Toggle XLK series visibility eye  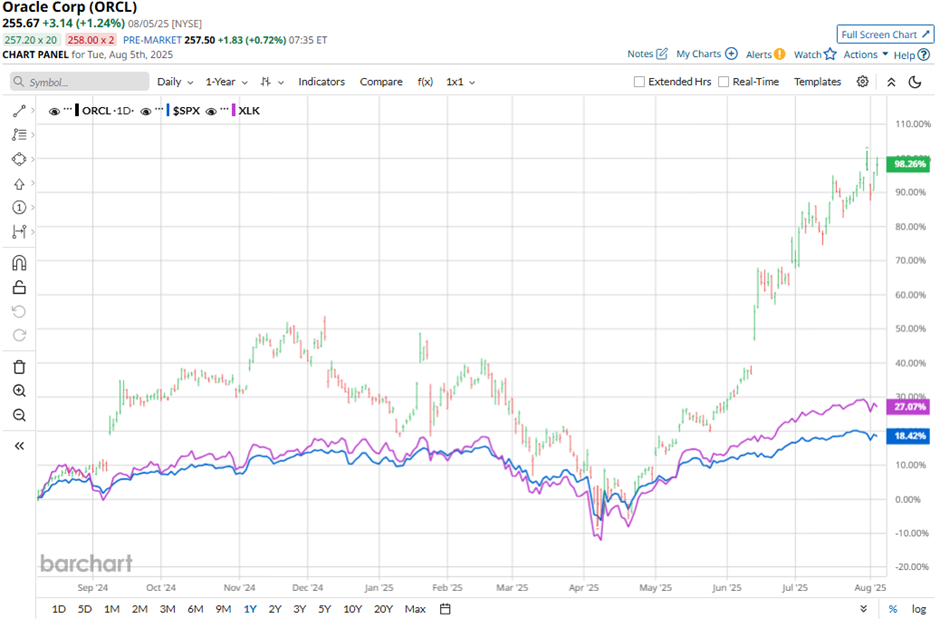tap(211, 111)
